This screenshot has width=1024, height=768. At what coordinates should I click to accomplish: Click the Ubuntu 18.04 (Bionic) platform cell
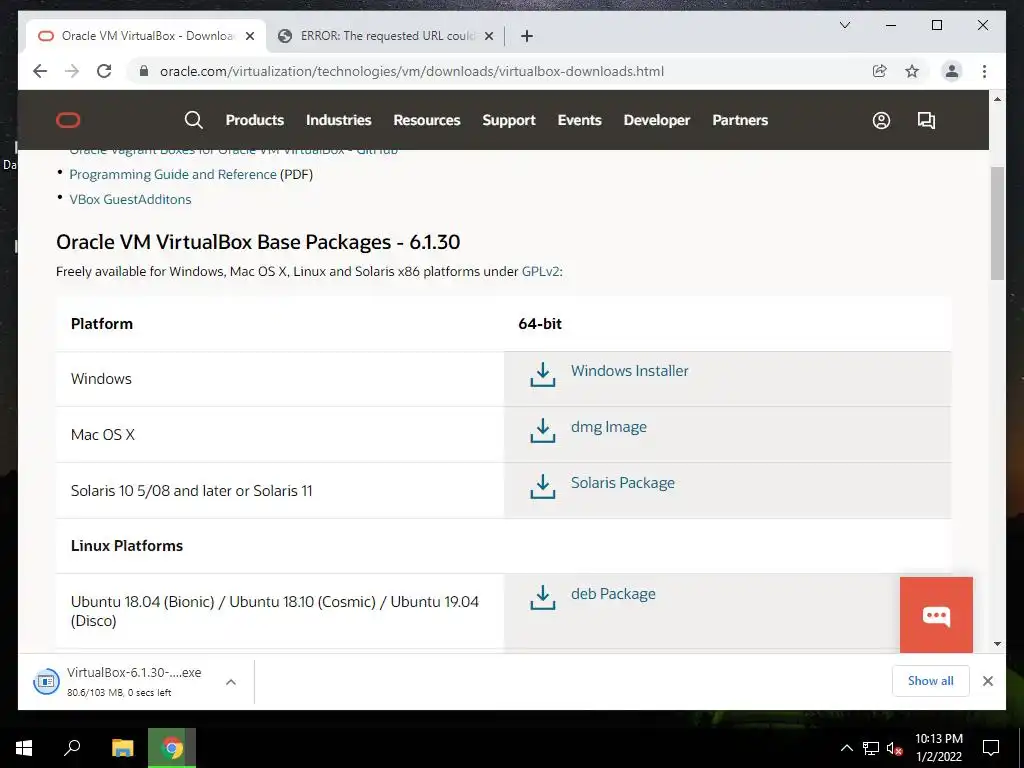click(280, 611)
